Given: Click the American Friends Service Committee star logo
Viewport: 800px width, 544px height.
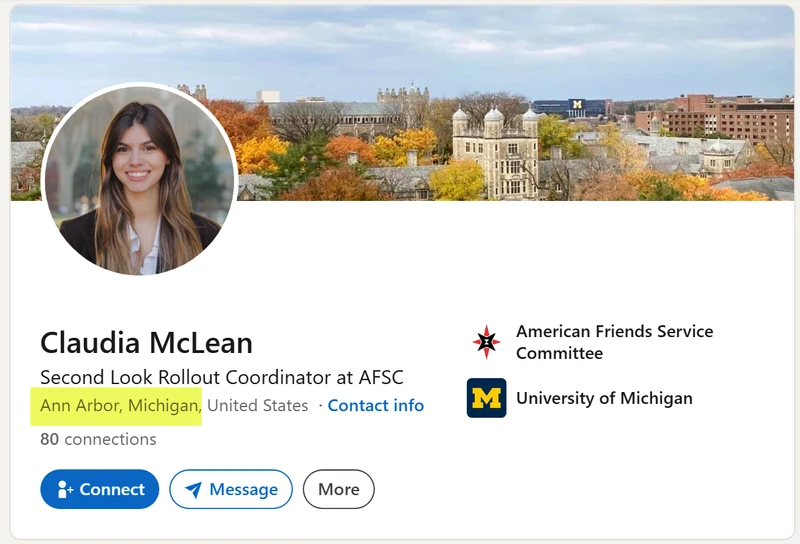Looking at the screenshot, I should 486,342.
